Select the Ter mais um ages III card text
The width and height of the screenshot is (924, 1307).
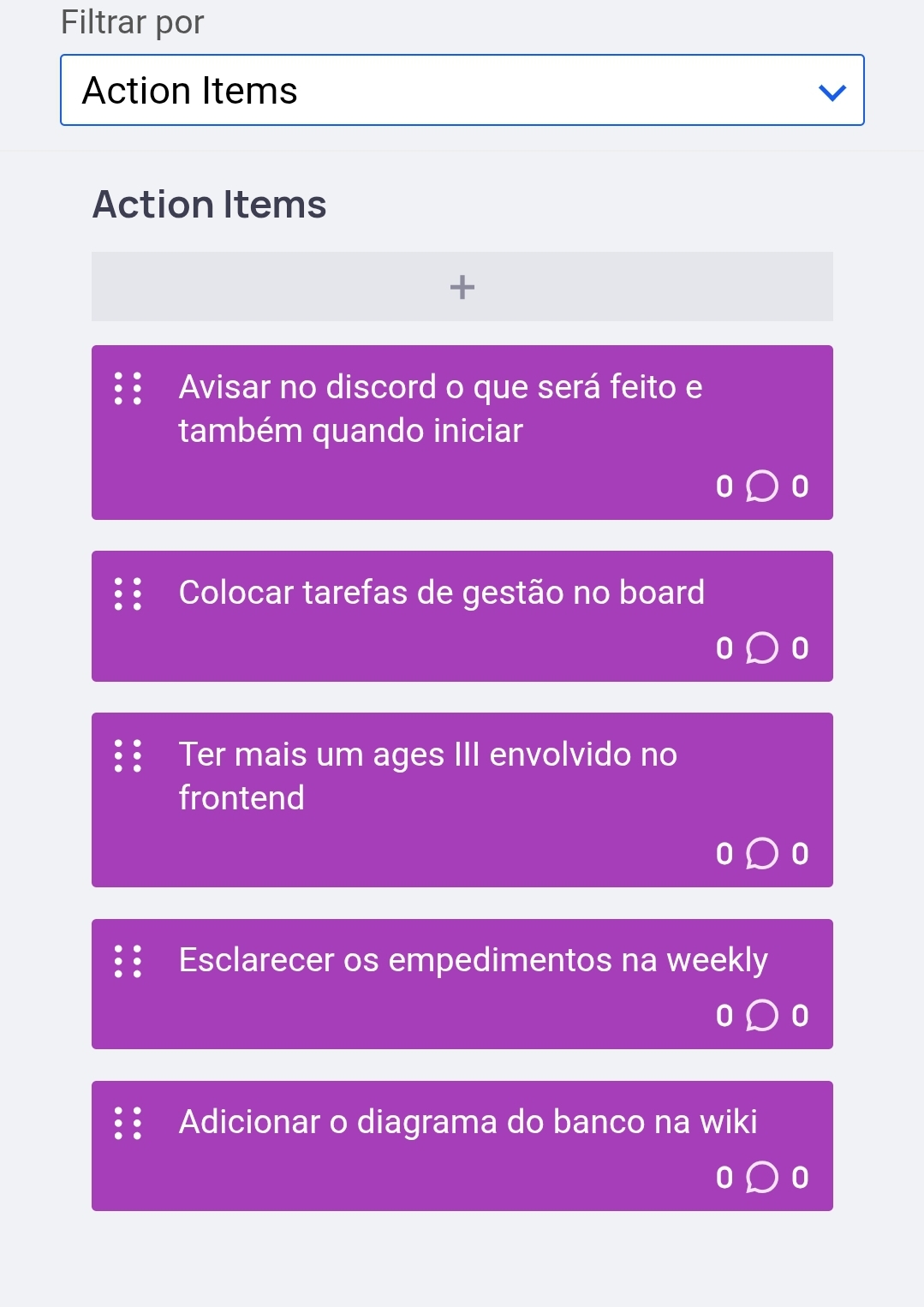[427, 776]
